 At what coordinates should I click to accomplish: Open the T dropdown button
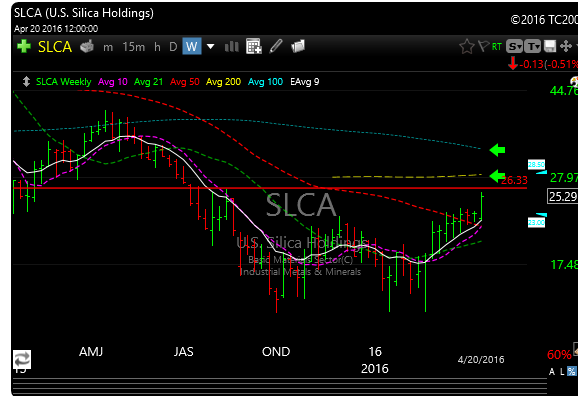pyautogui.click(x=533, y=46)
